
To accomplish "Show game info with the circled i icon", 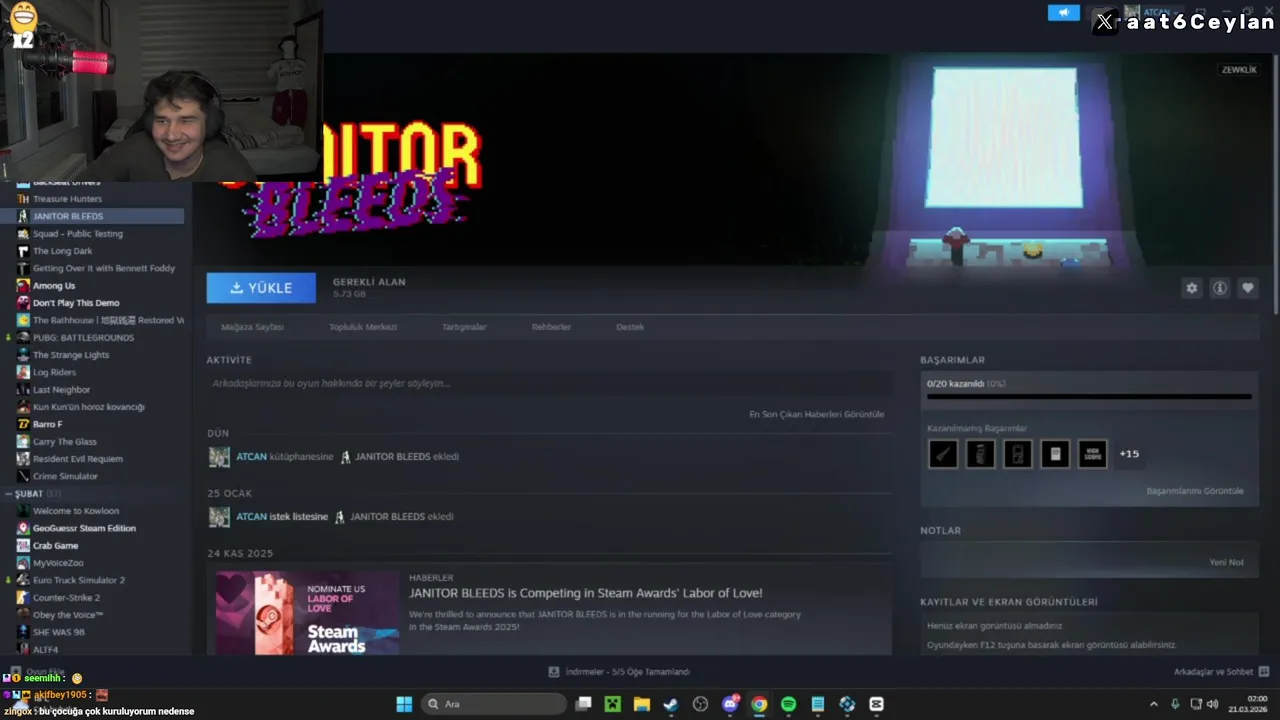I will [x=1219, y=288].
